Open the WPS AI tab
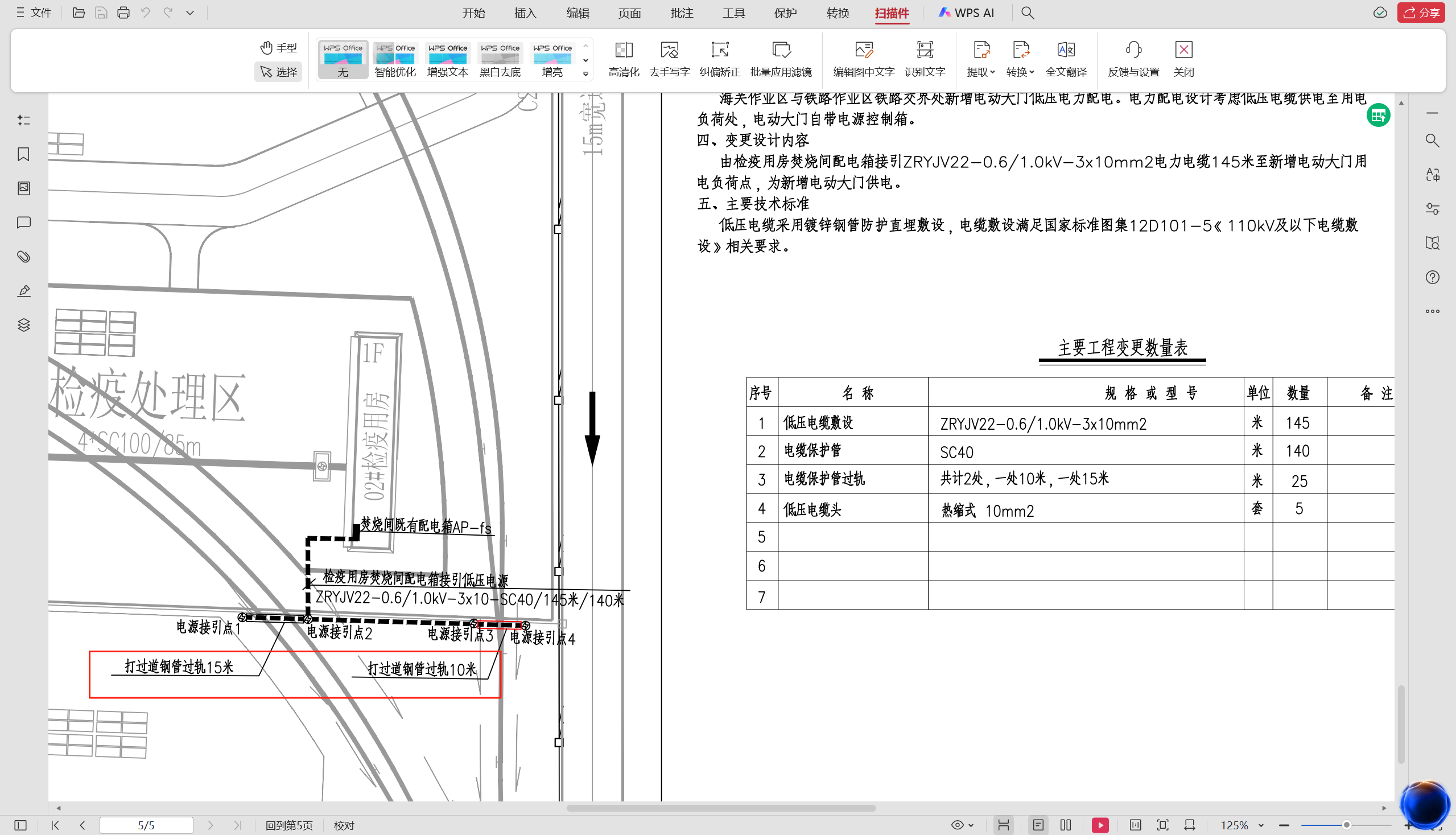Viewport: 1456px width, 835px height. click(x=967, y=13)
